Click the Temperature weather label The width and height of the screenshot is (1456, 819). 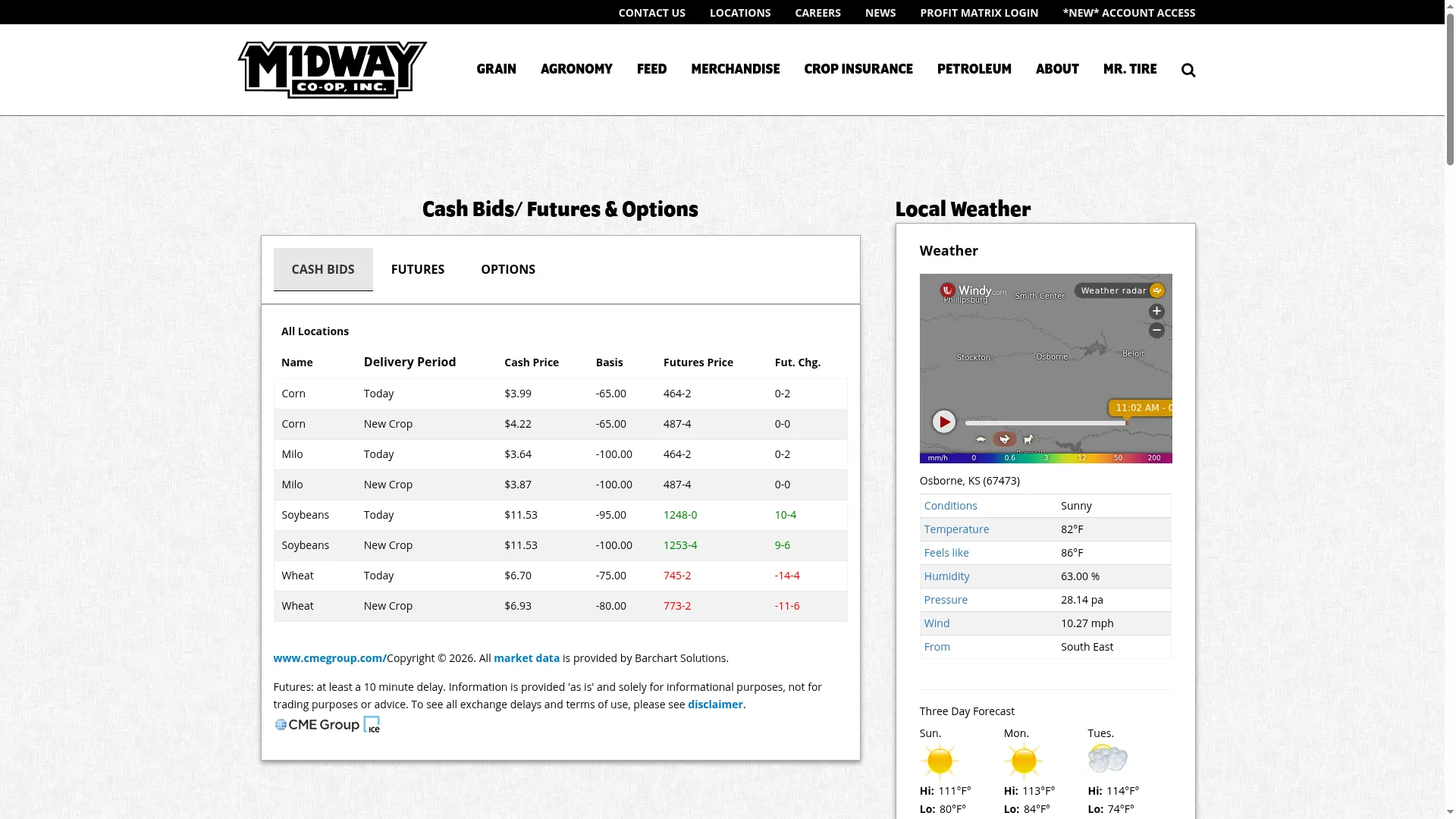[x=956, y=529]
